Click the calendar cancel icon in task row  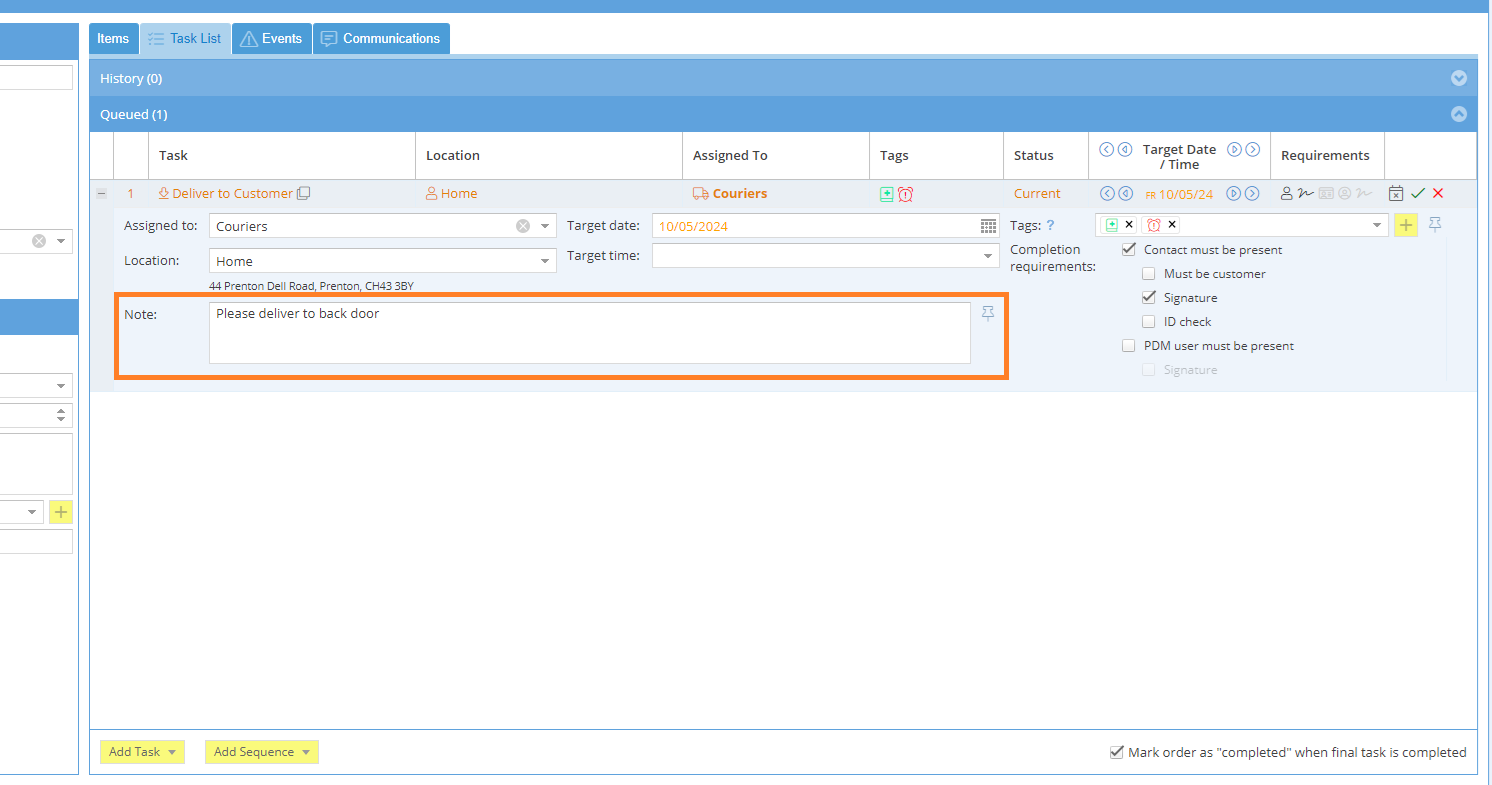(x=1396, y=194)
